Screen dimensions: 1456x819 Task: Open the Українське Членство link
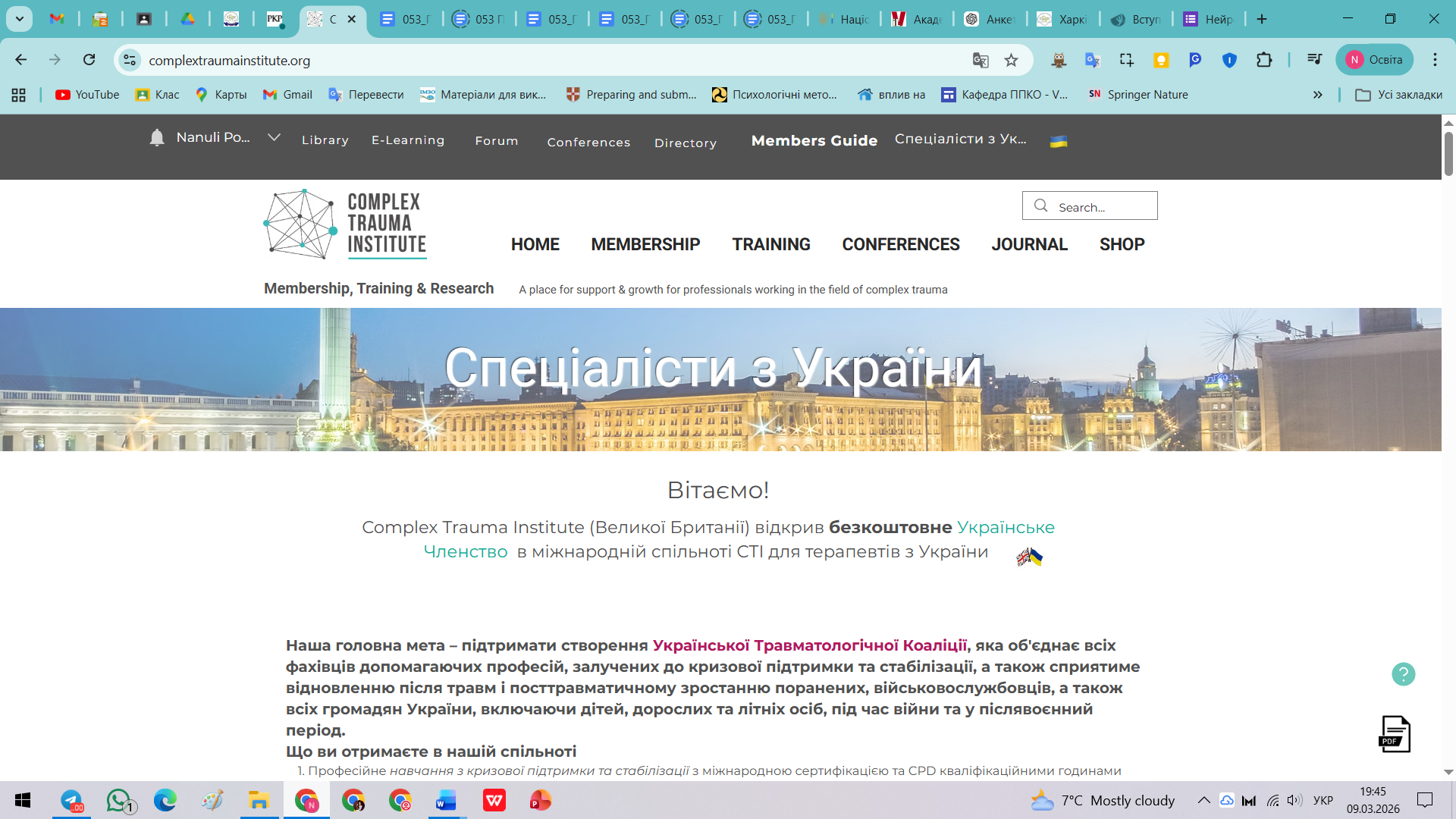(x=1006, y=527)
